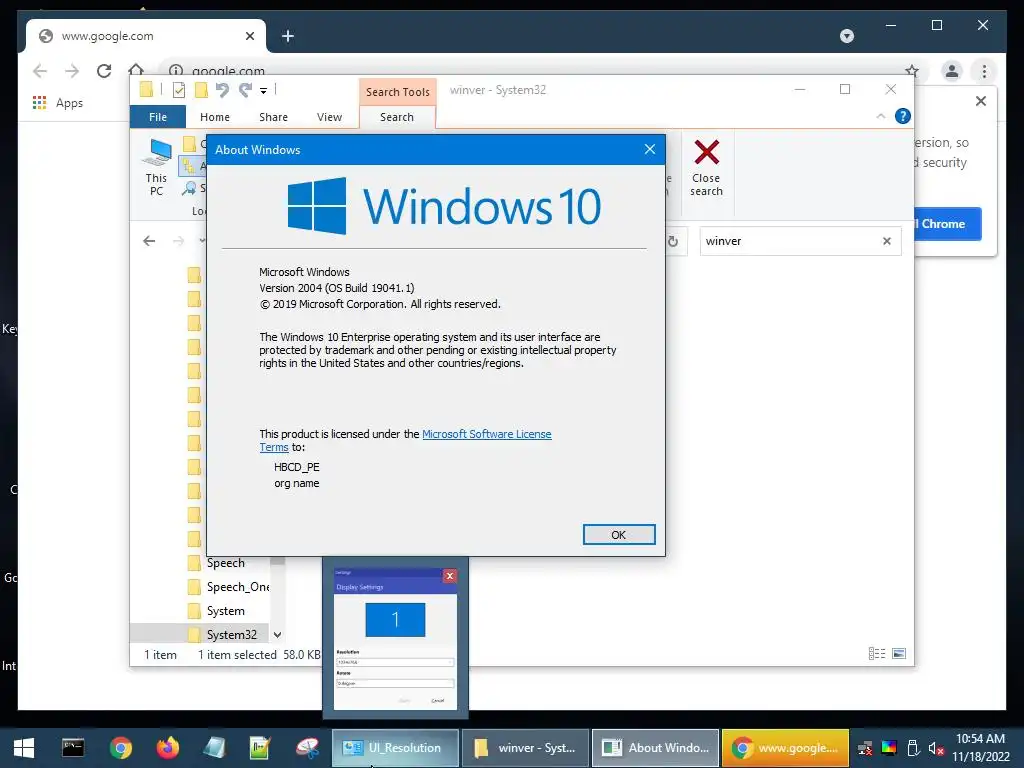Click the Search Tools contextual tab header
Image resolution: width=1024 pixels, height=768 pixels.
[x=398, y=92]
